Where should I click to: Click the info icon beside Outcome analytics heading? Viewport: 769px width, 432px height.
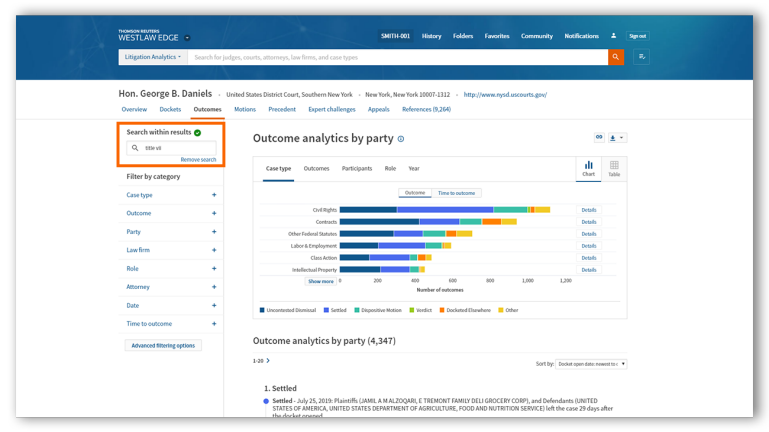point(401,139)
